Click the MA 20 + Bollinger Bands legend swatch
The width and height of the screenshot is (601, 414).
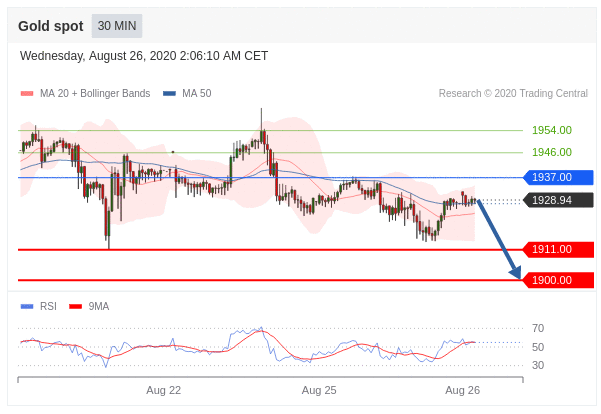(27, 94)
